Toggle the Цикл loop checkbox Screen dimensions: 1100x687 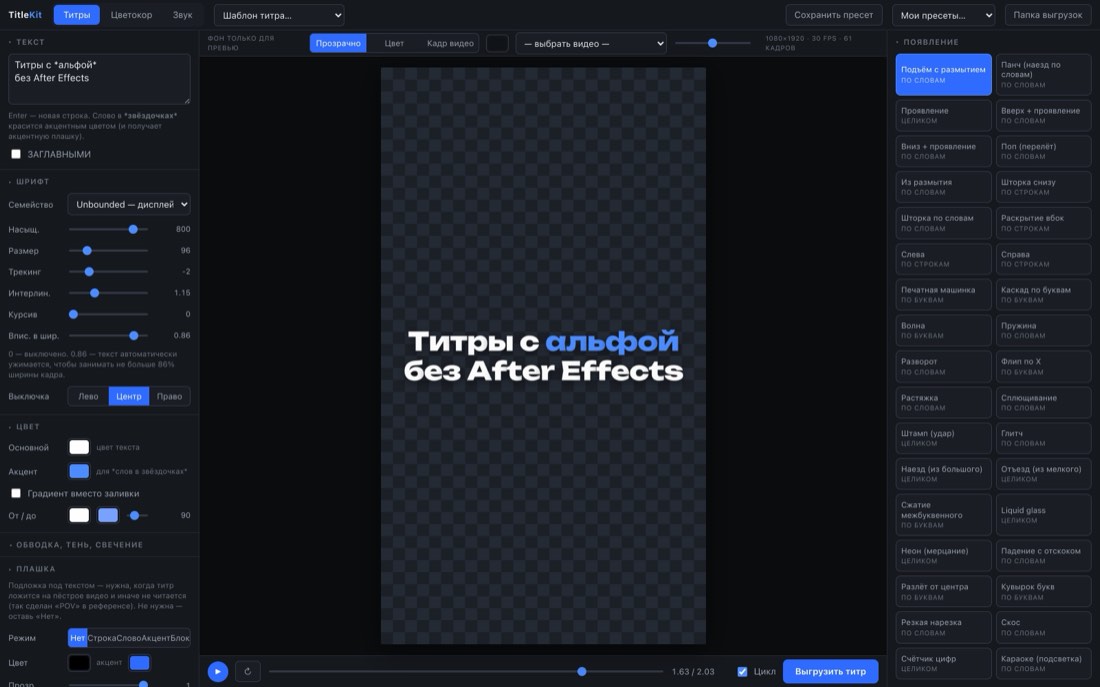point(742,672)
